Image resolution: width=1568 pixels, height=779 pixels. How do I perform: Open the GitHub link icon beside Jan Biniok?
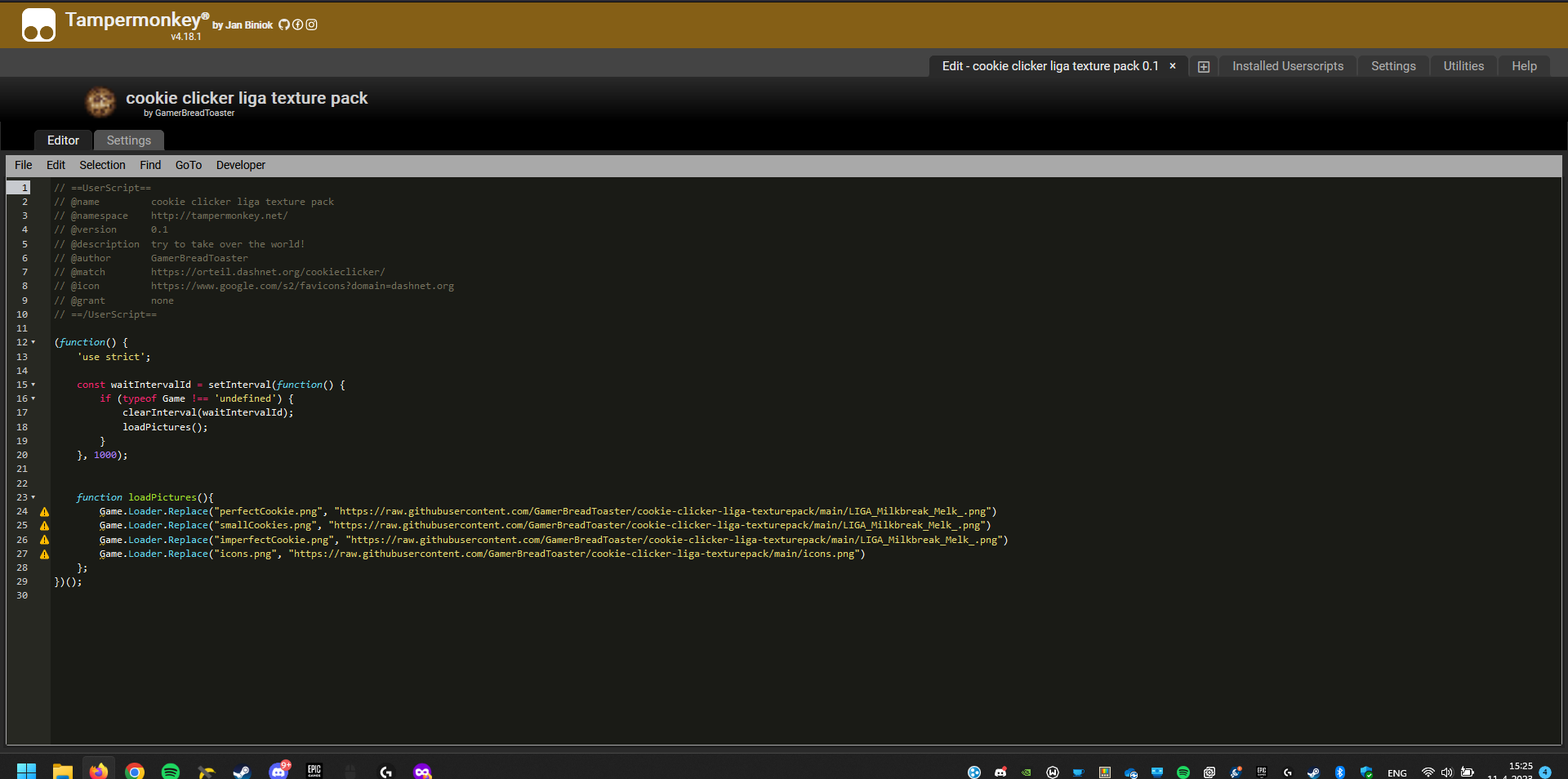click(x=283, y=24)
